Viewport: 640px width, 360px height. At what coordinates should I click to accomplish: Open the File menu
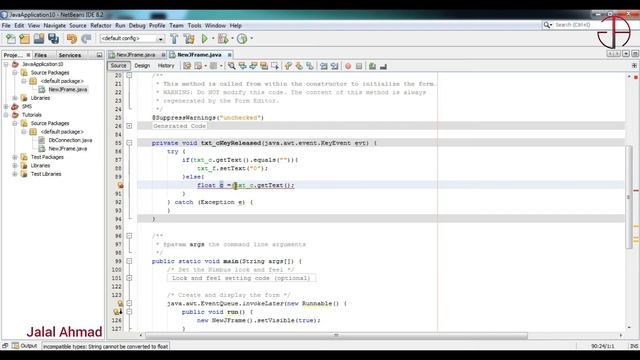[6, 25]
